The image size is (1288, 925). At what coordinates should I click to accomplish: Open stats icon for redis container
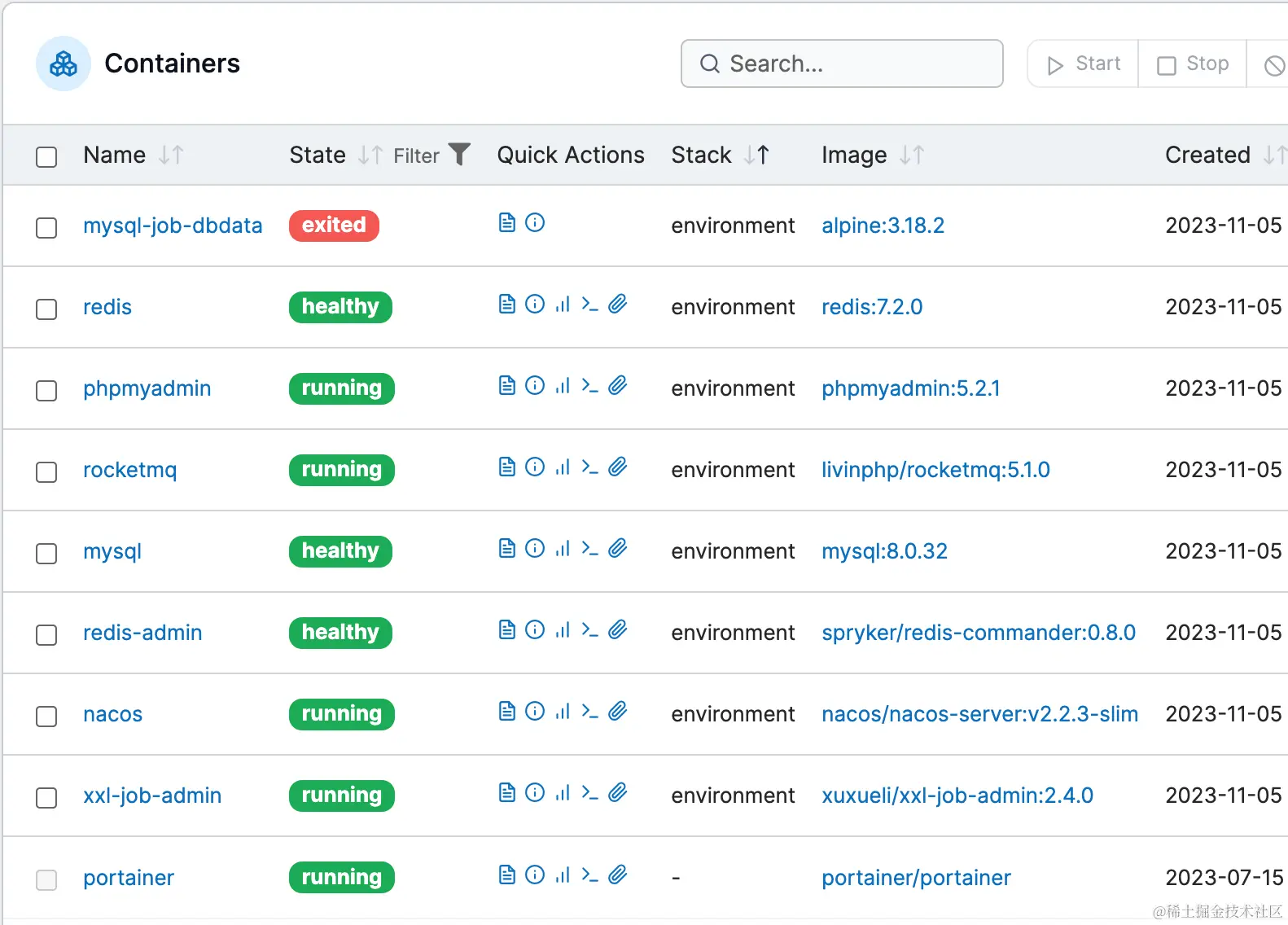pyautogui.click(x=563, y=304)
